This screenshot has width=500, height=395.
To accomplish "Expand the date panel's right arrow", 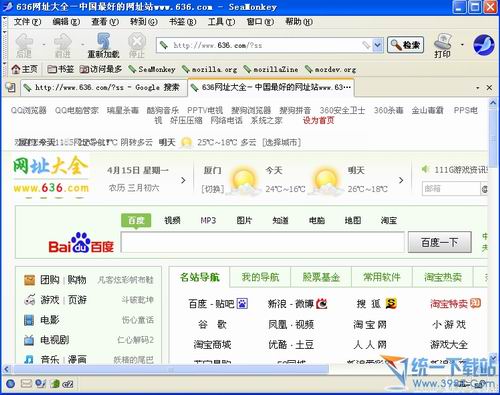I will 183,180.
